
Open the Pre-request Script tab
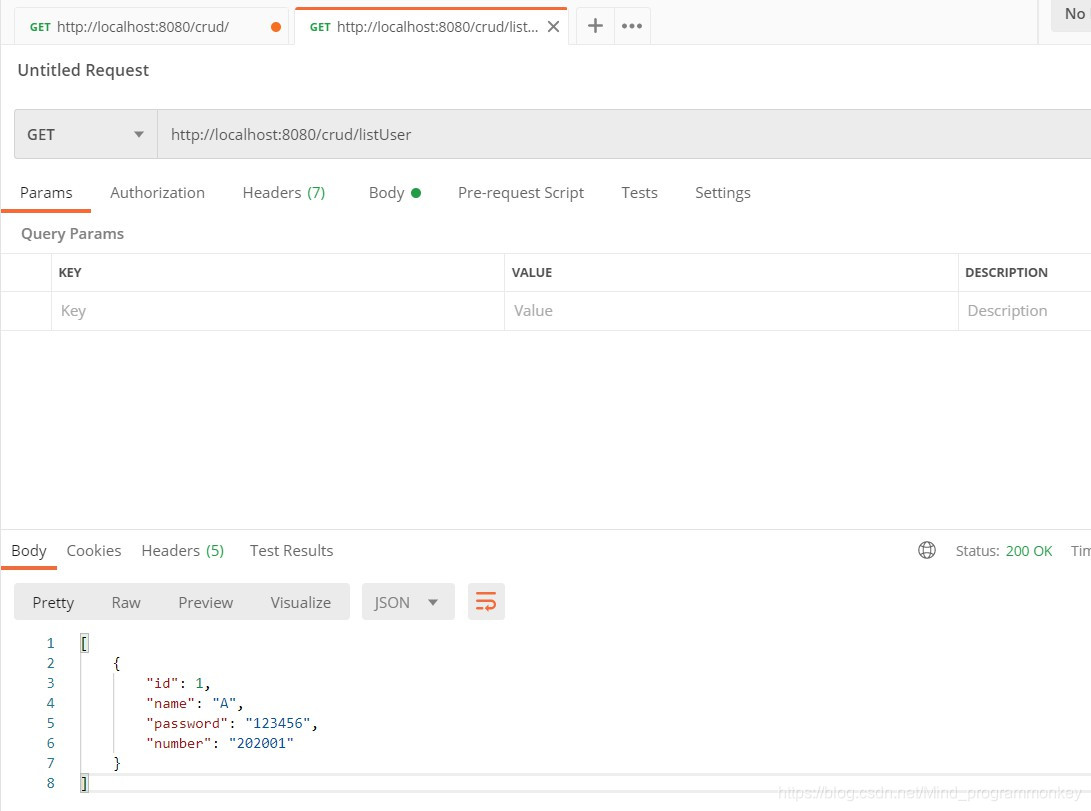[x=520, y=193]
